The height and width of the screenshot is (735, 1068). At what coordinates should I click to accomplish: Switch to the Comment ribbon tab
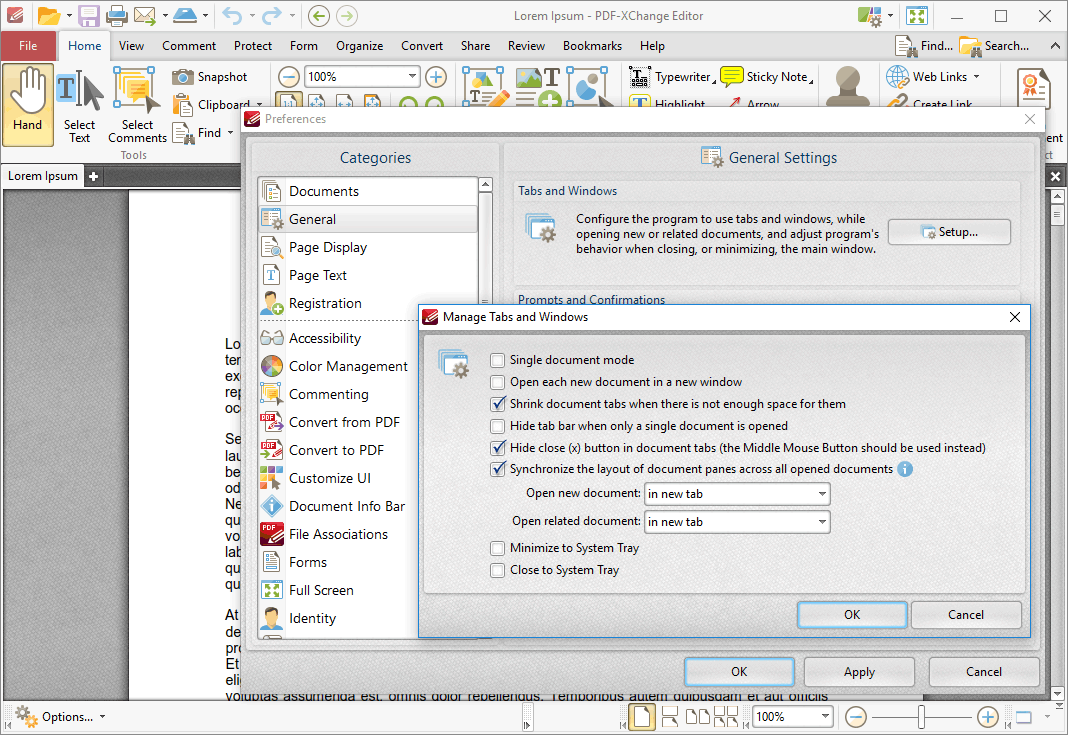coord(189,46)
